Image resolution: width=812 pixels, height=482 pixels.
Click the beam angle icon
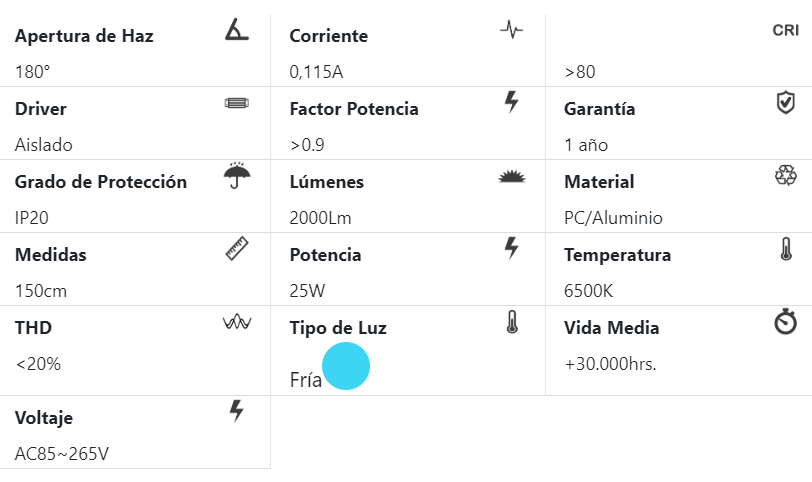(236, 30)
